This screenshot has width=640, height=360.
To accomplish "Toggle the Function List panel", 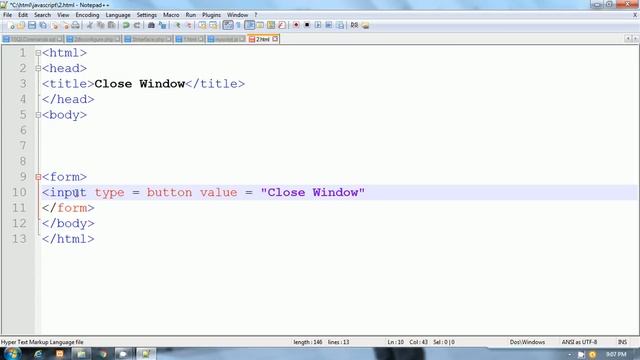I will click(x=282, y=25).
